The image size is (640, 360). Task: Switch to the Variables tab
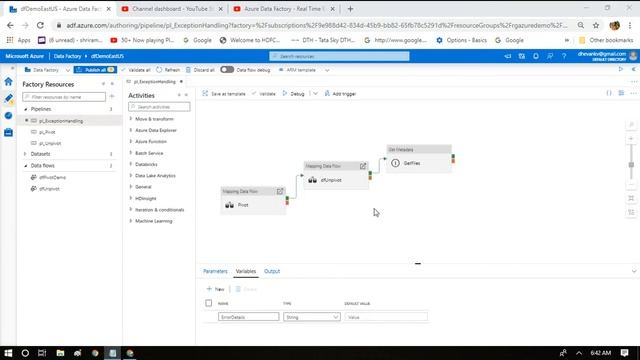pyautogui.click(x=246, y=271)
